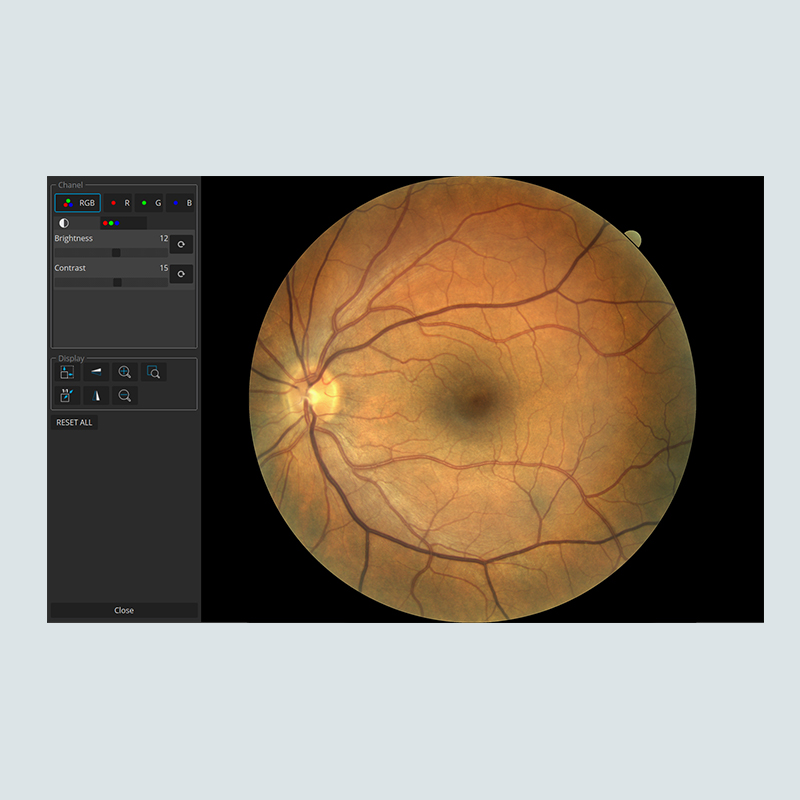This screenshot has height=800, width=800.
Task: Open the brightness/contrast tab with half-circle icon
Action: click(65, 223)
